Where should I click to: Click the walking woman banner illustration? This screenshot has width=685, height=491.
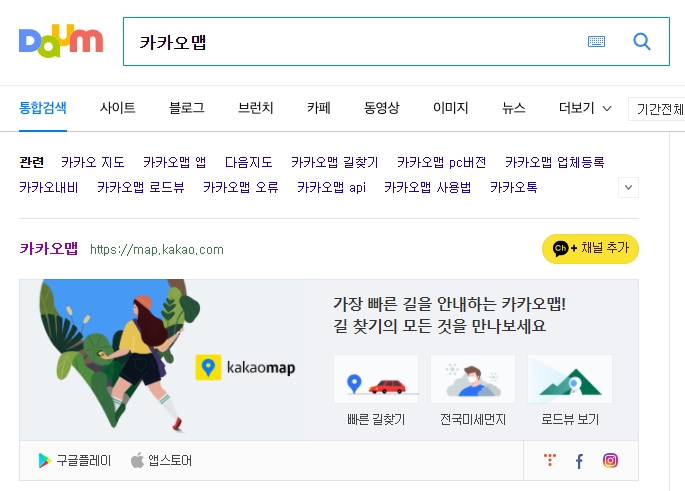click(x=119, y=355)
